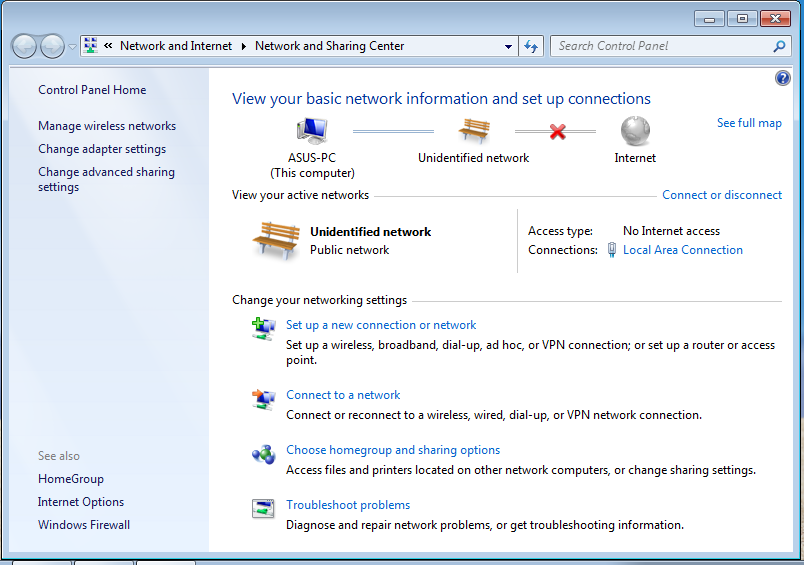Click the large bench icon under active networks
The height and width of the screenshot is (565, 804).
coord(276,240)
